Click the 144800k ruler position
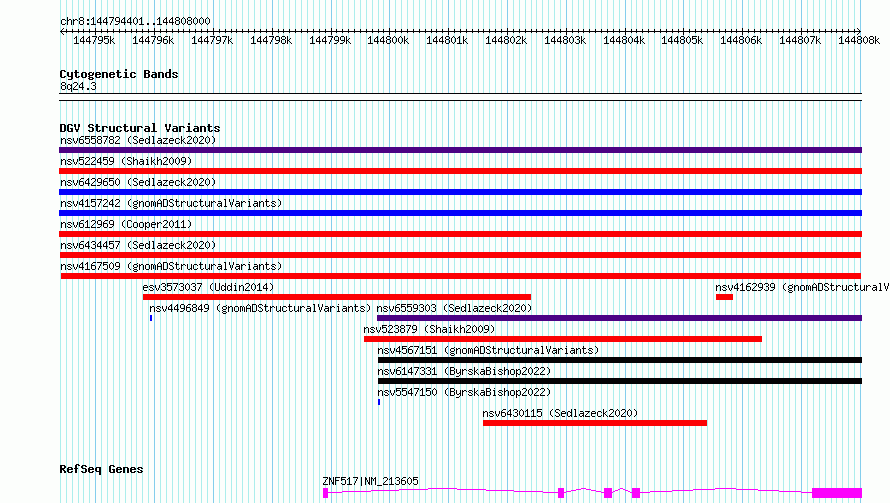 pyautogui.click(x=388, y=40)
